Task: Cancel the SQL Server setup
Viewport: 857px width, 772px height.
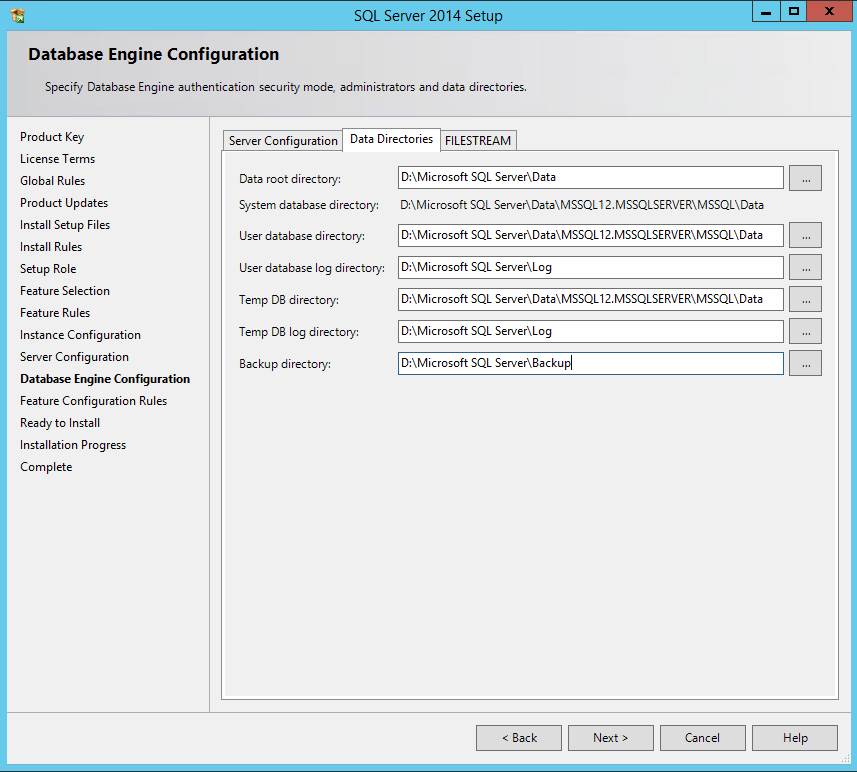Action: coord(702,738)
